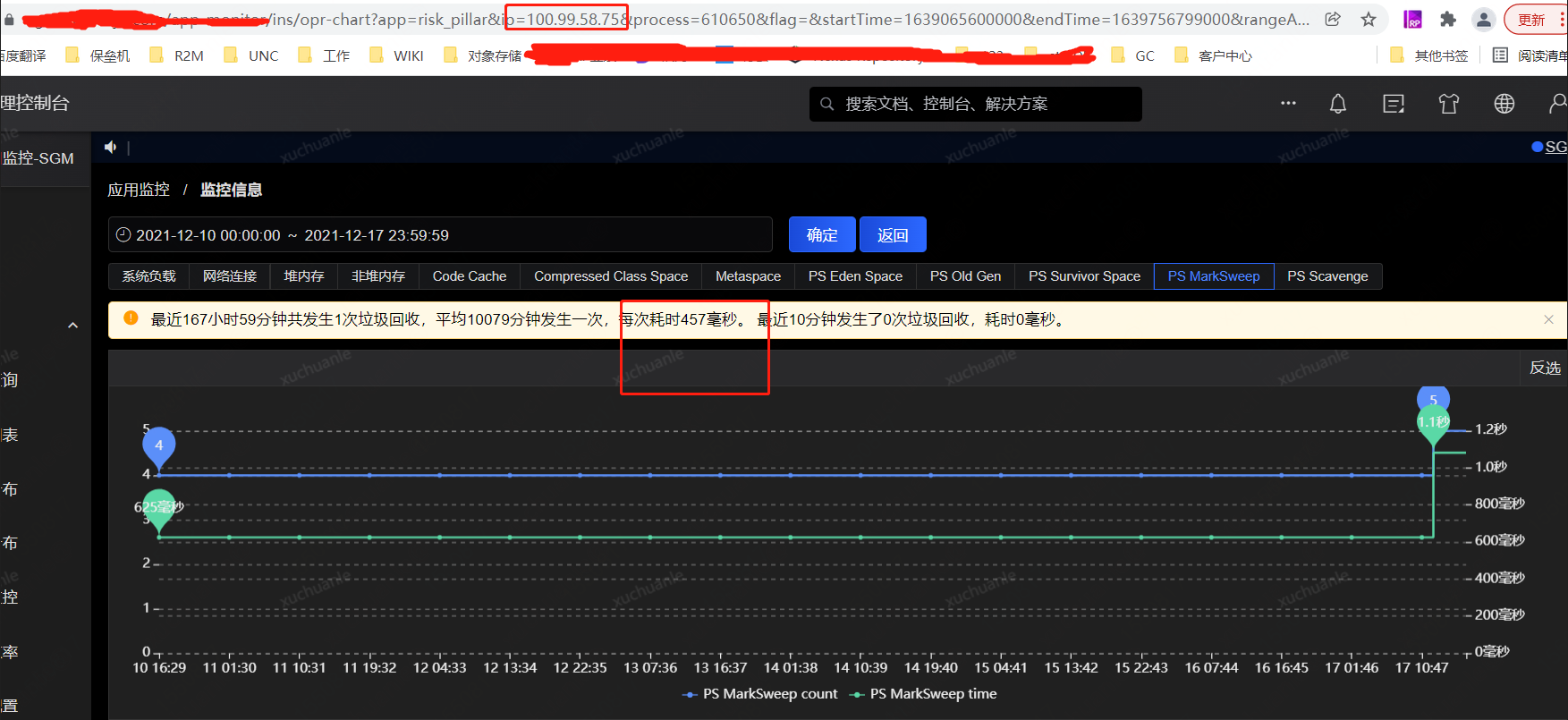Switch to the Metaspace tab
The width and height of the screenshot is (1568, 720).
[748, 276]
